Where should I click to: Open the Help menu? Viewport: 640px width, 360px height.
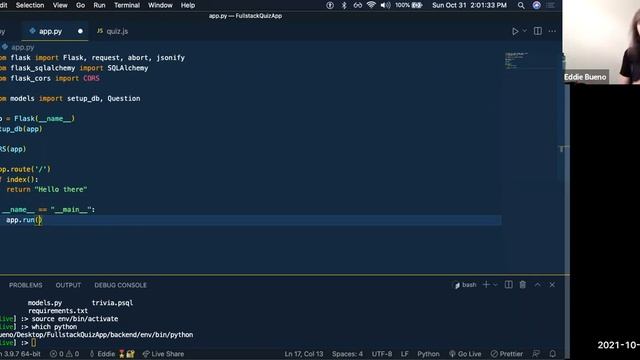(x=188, y=5)
